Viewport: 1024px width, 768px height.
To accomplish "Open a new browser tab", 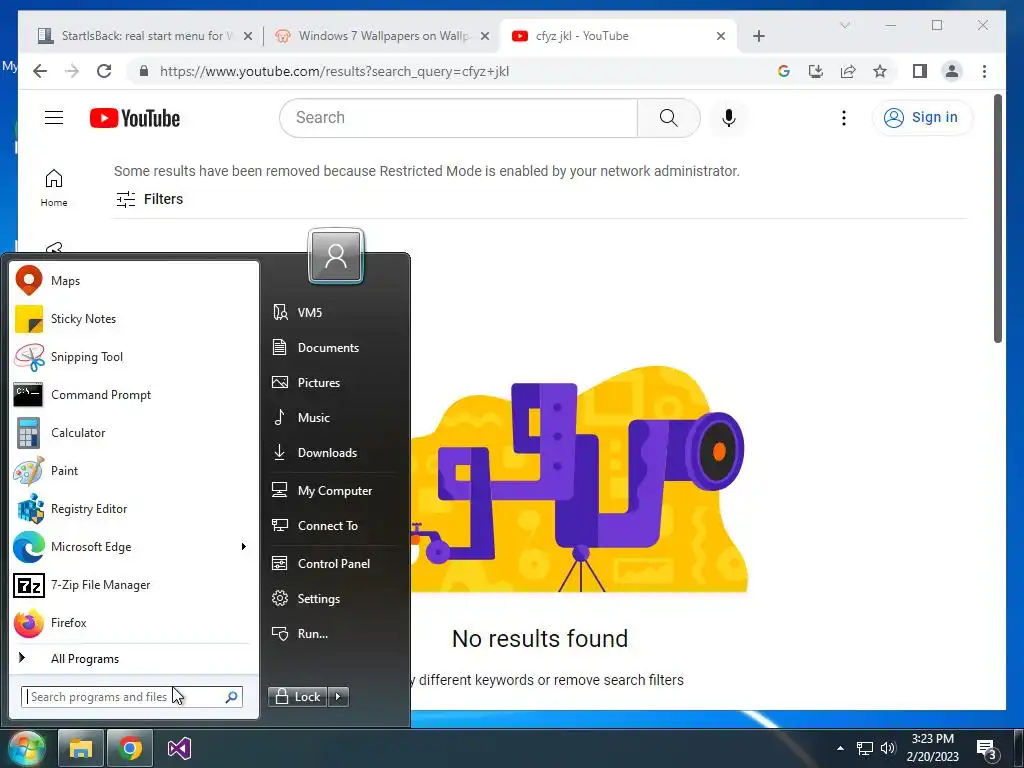I will (758, 36).
